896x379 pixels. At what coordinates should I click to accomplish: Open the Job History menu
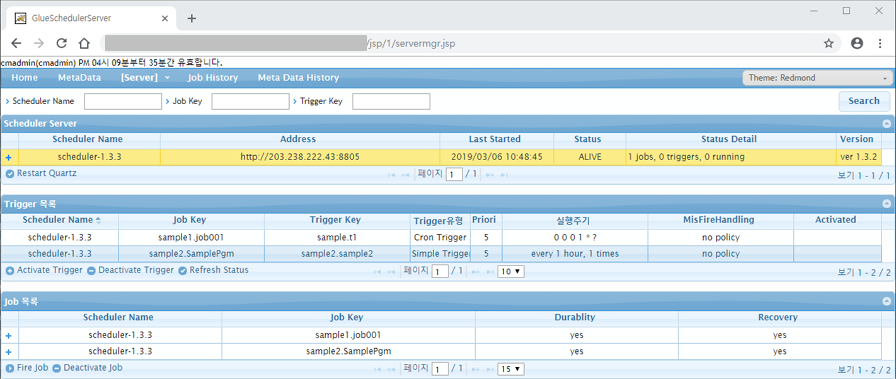tap(213, 78)
